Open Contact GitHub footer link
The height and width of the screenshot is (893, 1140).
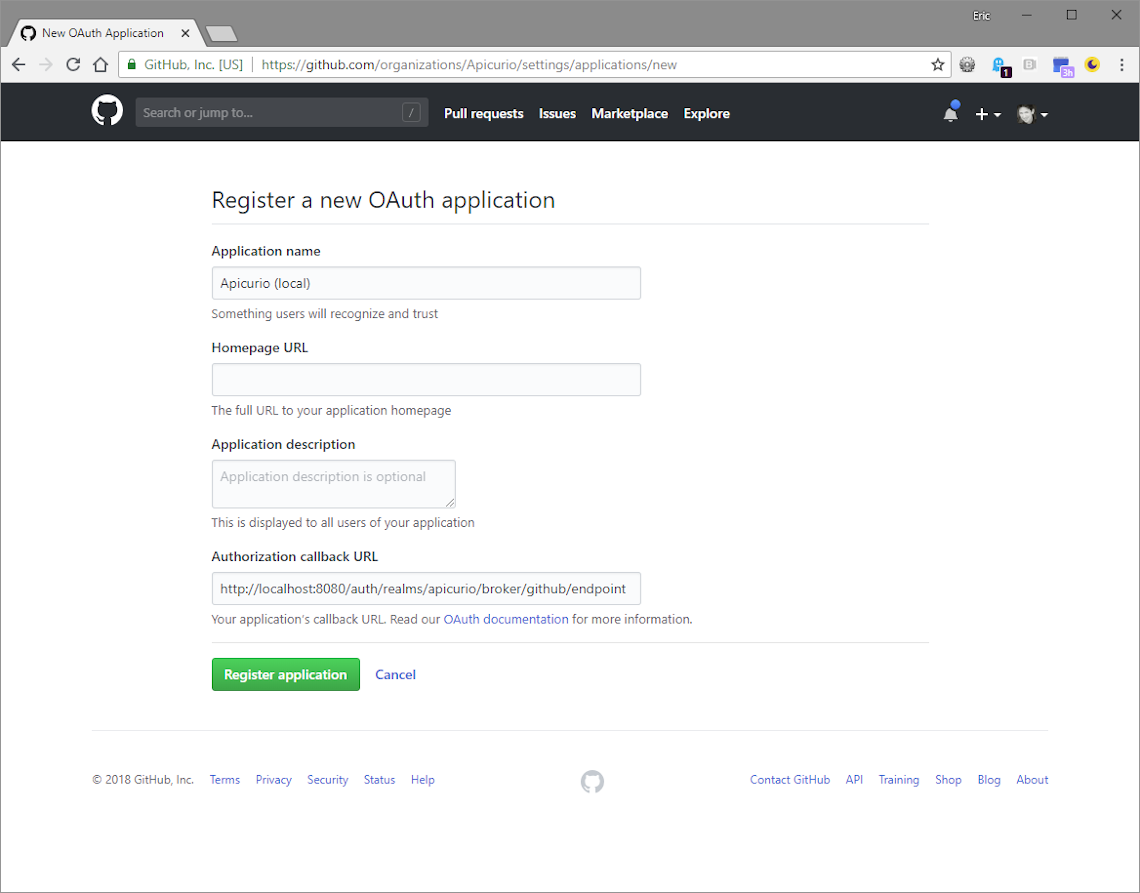tap(790, 780)
